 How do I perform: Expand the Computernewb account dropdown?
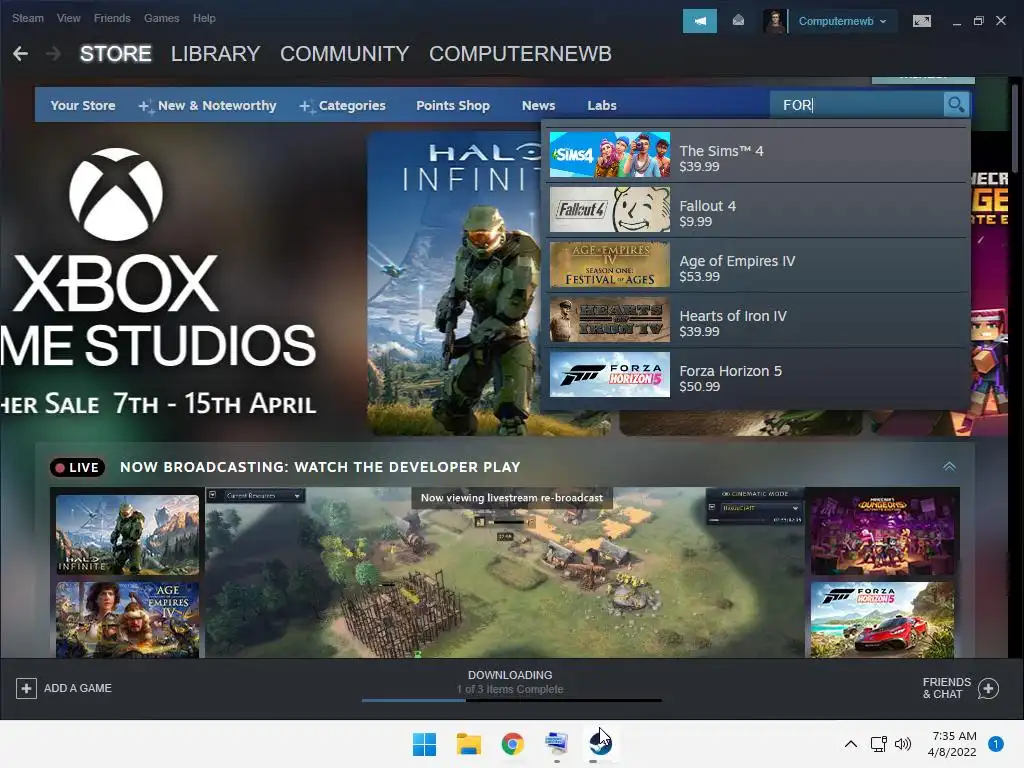843,21
